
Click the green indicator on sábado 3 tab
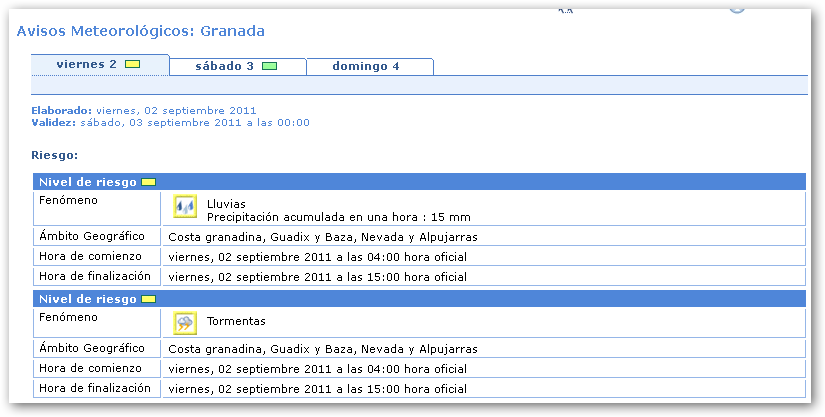269,67
